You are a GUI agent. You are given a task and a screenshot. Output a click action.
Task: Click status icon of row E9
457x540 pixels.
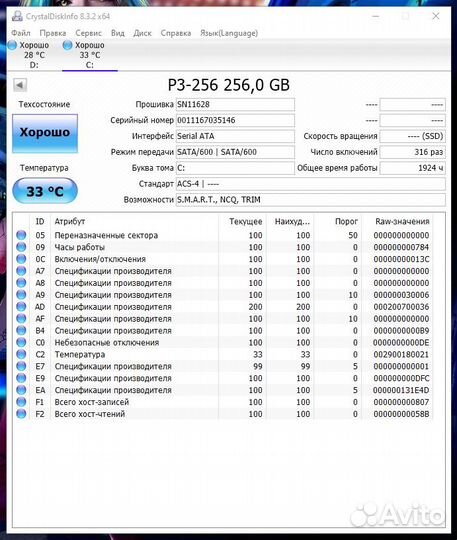pyautogui.click(x=21, y=378)
